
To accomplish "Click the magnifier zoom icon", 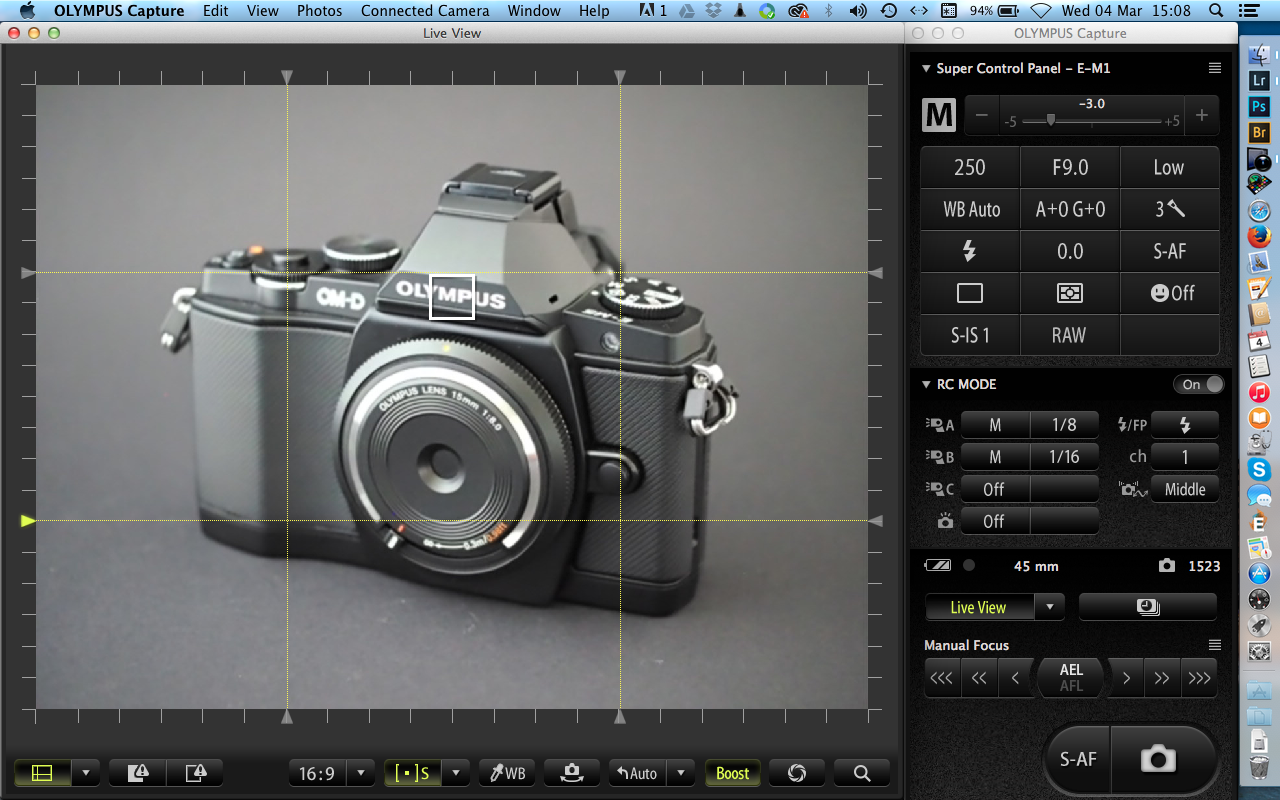I will [862, 773].
